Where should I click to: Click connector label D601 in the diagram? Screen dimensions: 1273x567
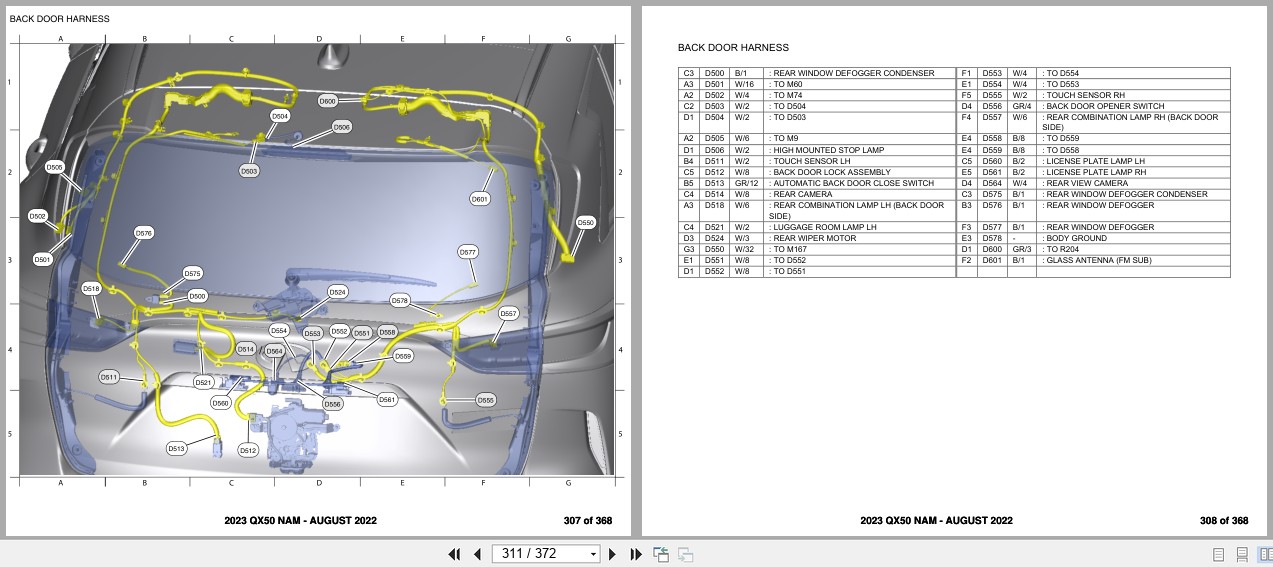(480, 199)
